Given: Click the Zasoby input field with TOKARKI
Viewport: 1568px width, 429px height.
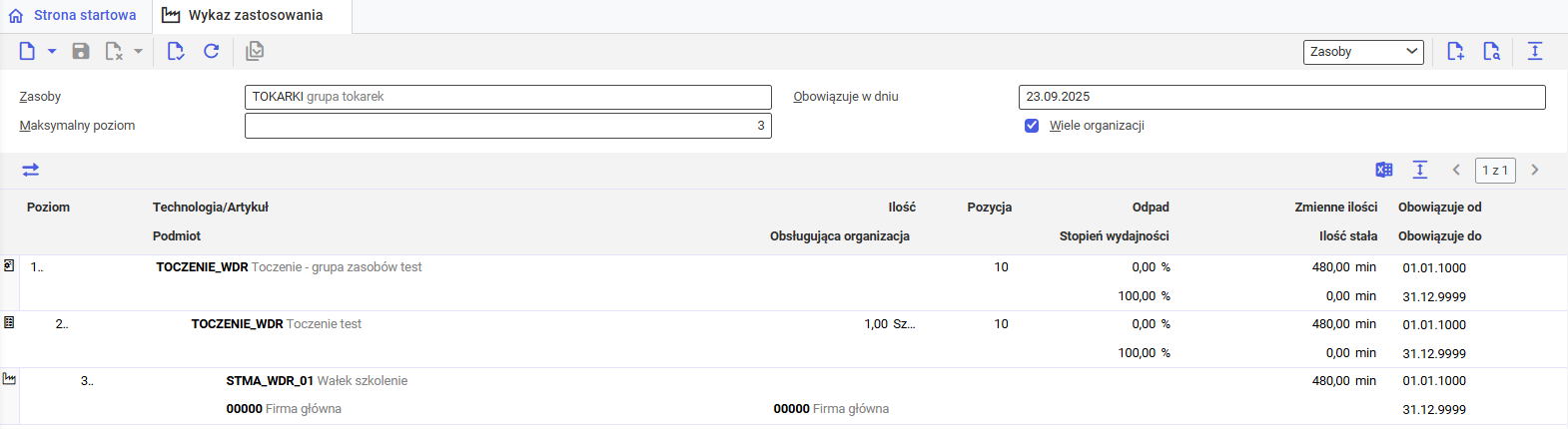Looking at the screenshot, I should click(507, 97).
